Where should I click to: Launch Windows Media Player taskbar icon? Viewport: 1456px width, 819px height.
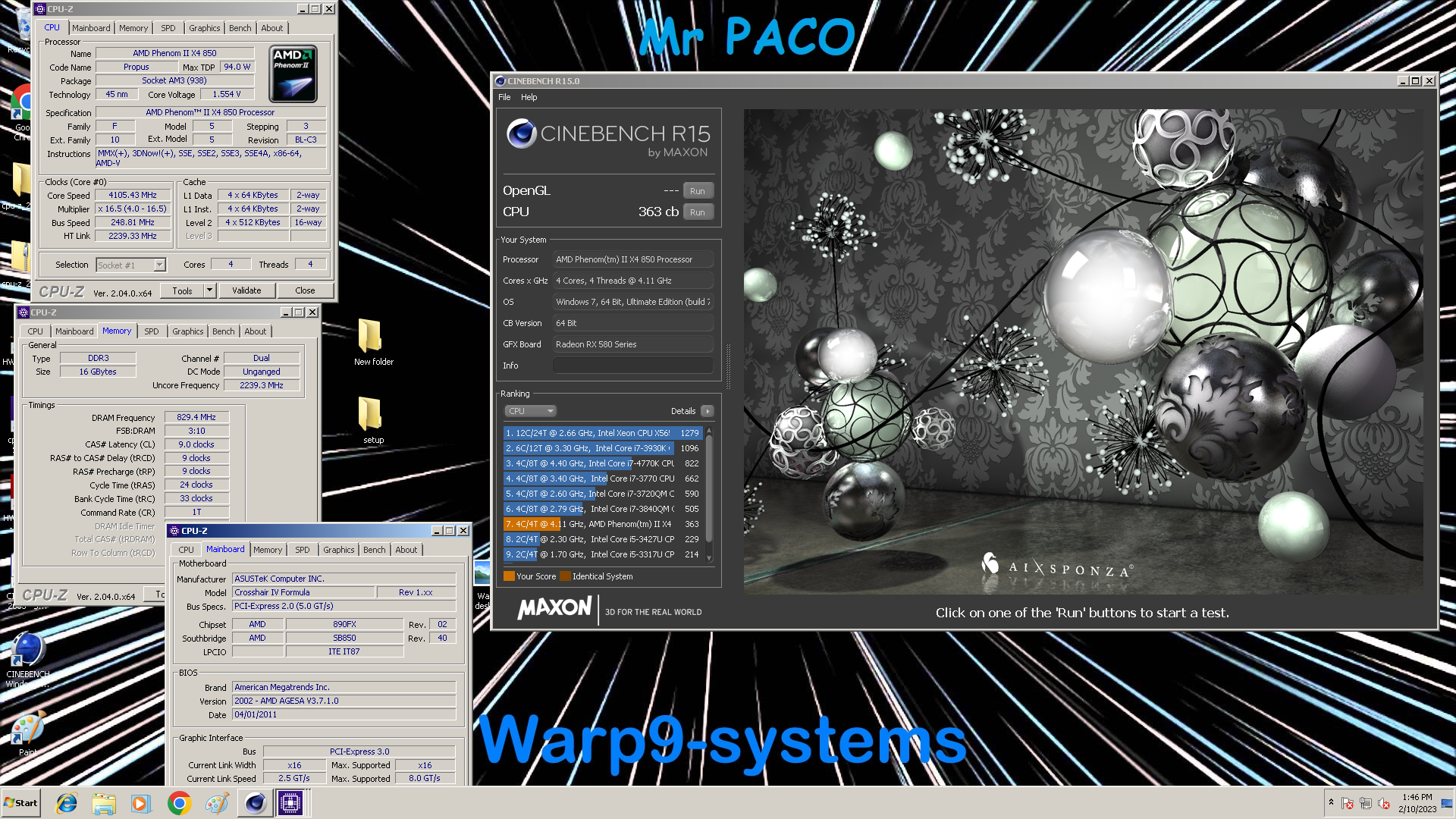pos(141,803)
